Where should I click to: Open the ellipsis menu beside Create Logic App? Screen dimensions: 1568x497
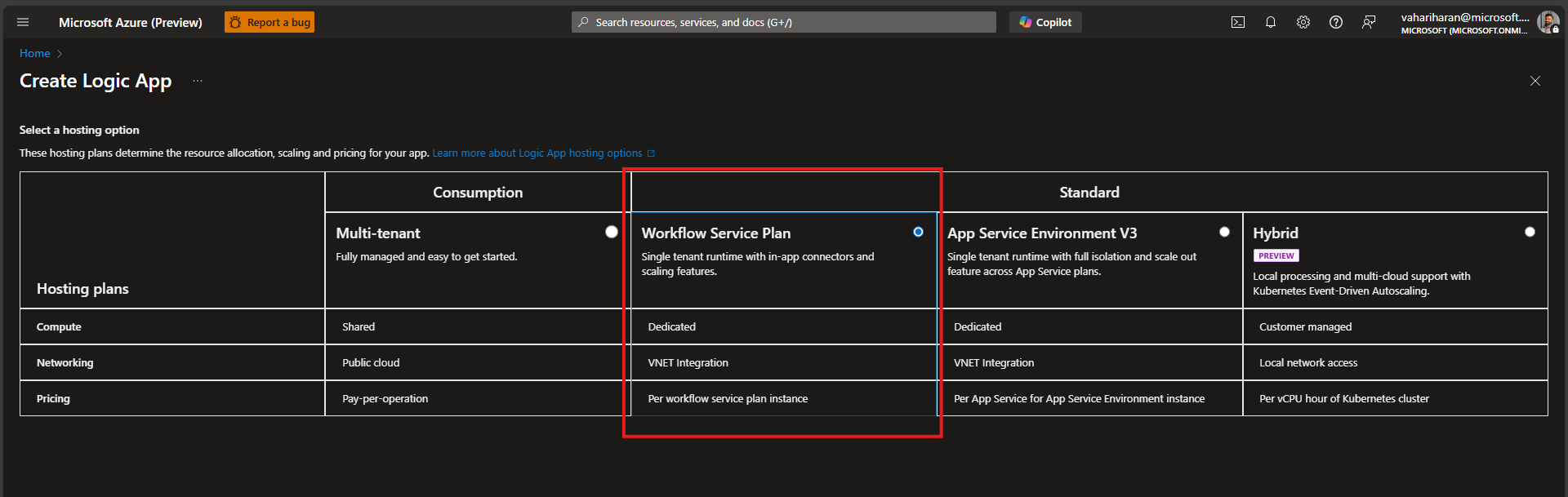point(198,81)
